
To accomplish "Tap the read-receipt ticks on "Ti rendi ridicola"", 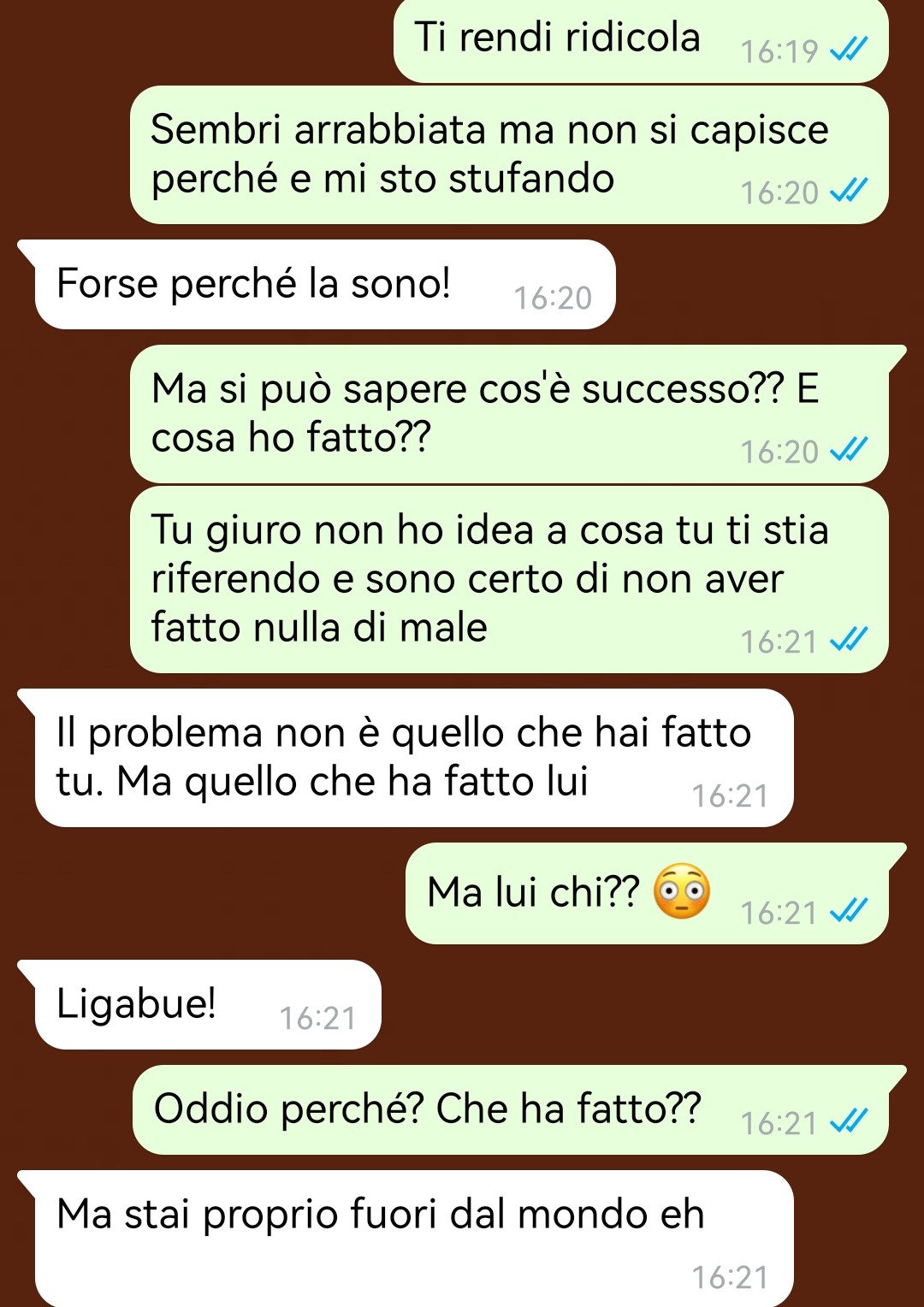I will [x=849, y=50].
